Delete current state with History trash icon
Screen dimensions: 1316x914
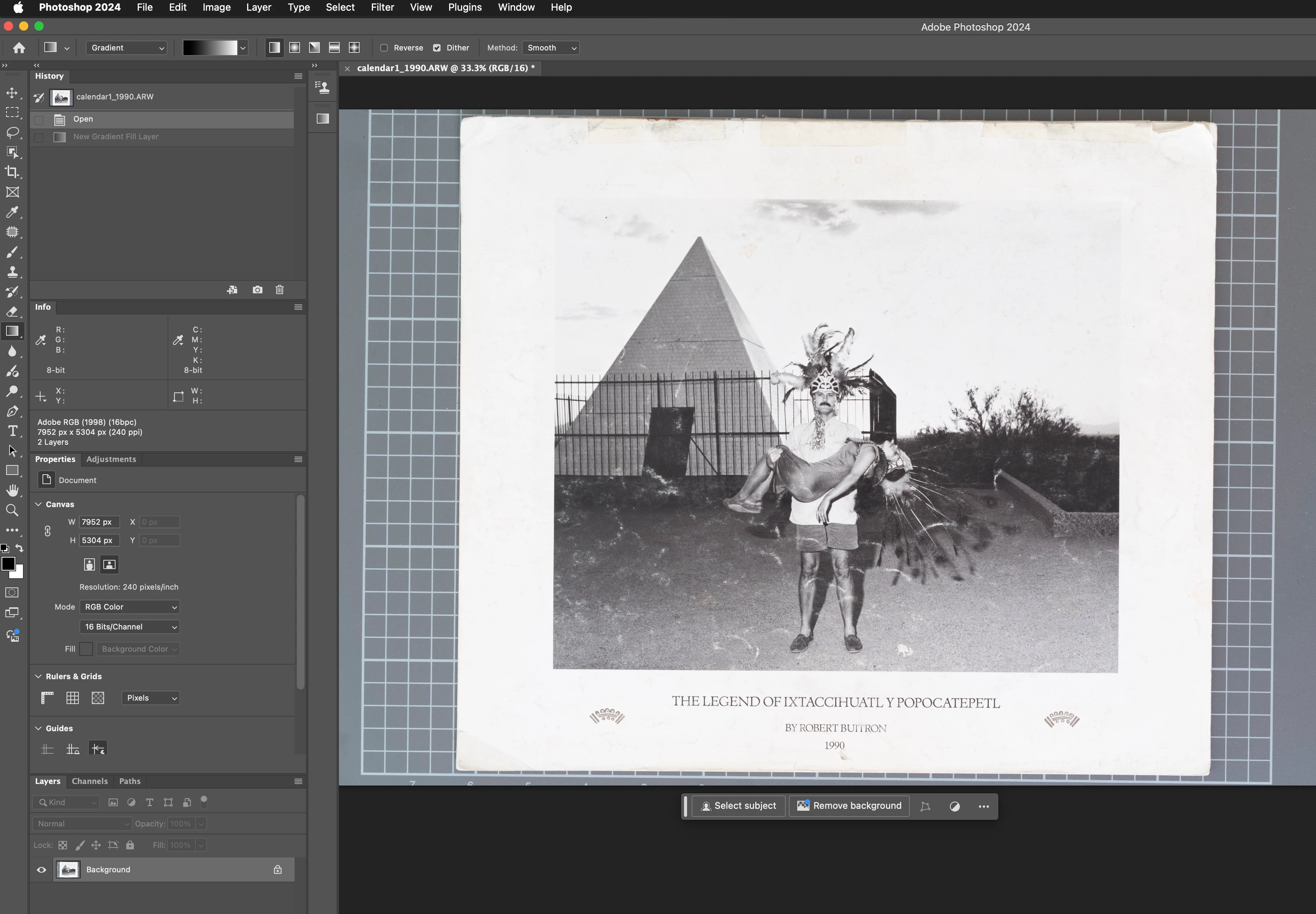pos(280,290)
